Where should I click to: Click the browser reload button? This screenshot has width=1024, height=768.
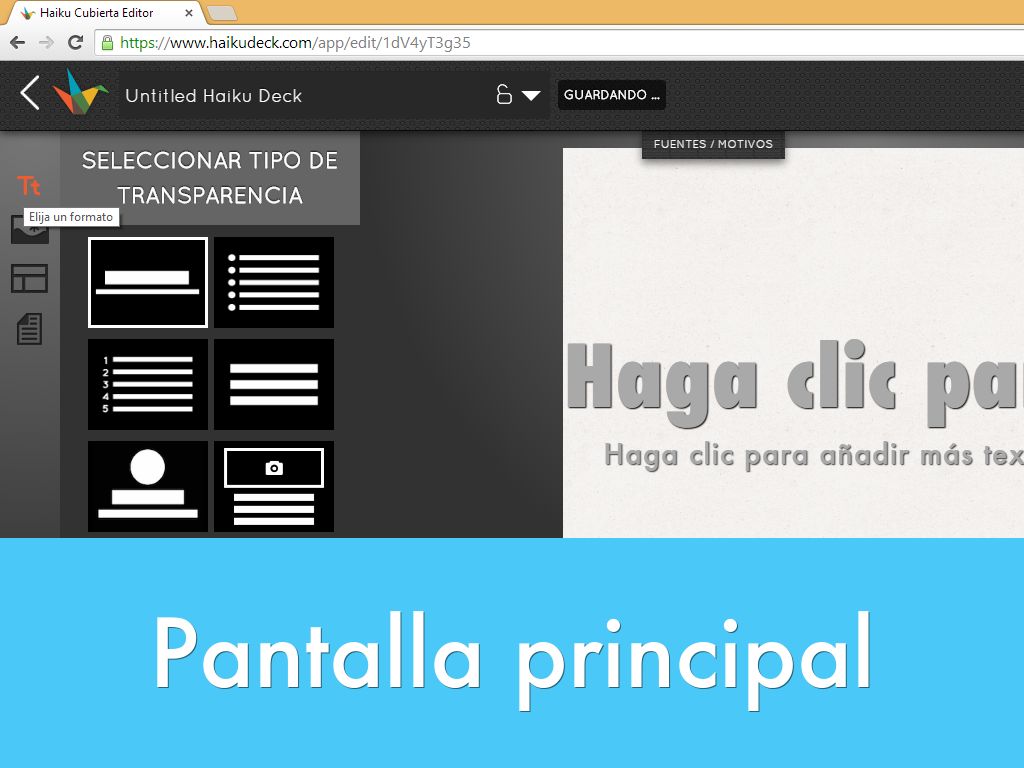75,42
